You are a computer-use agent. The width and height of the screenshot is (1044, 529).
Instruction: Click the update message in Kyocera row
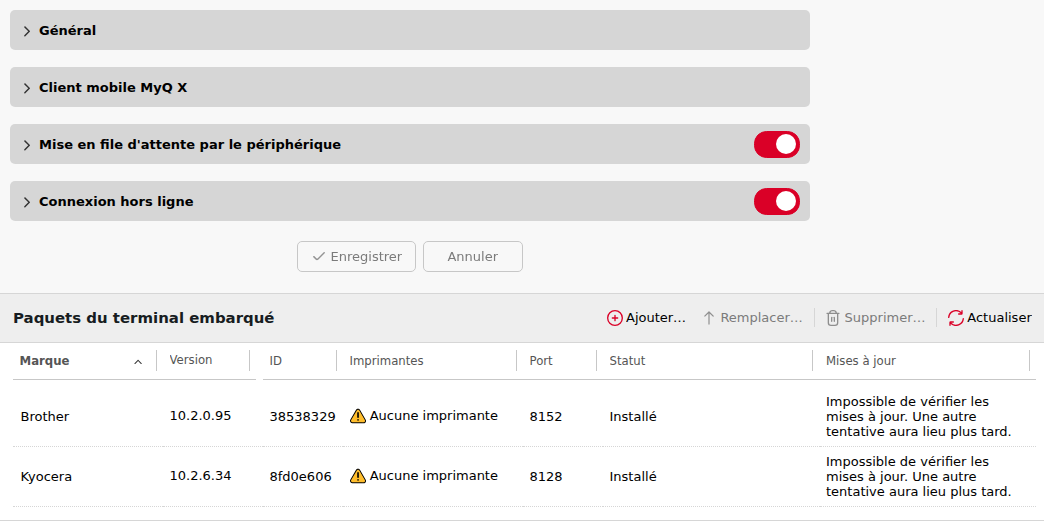(918, 476)
